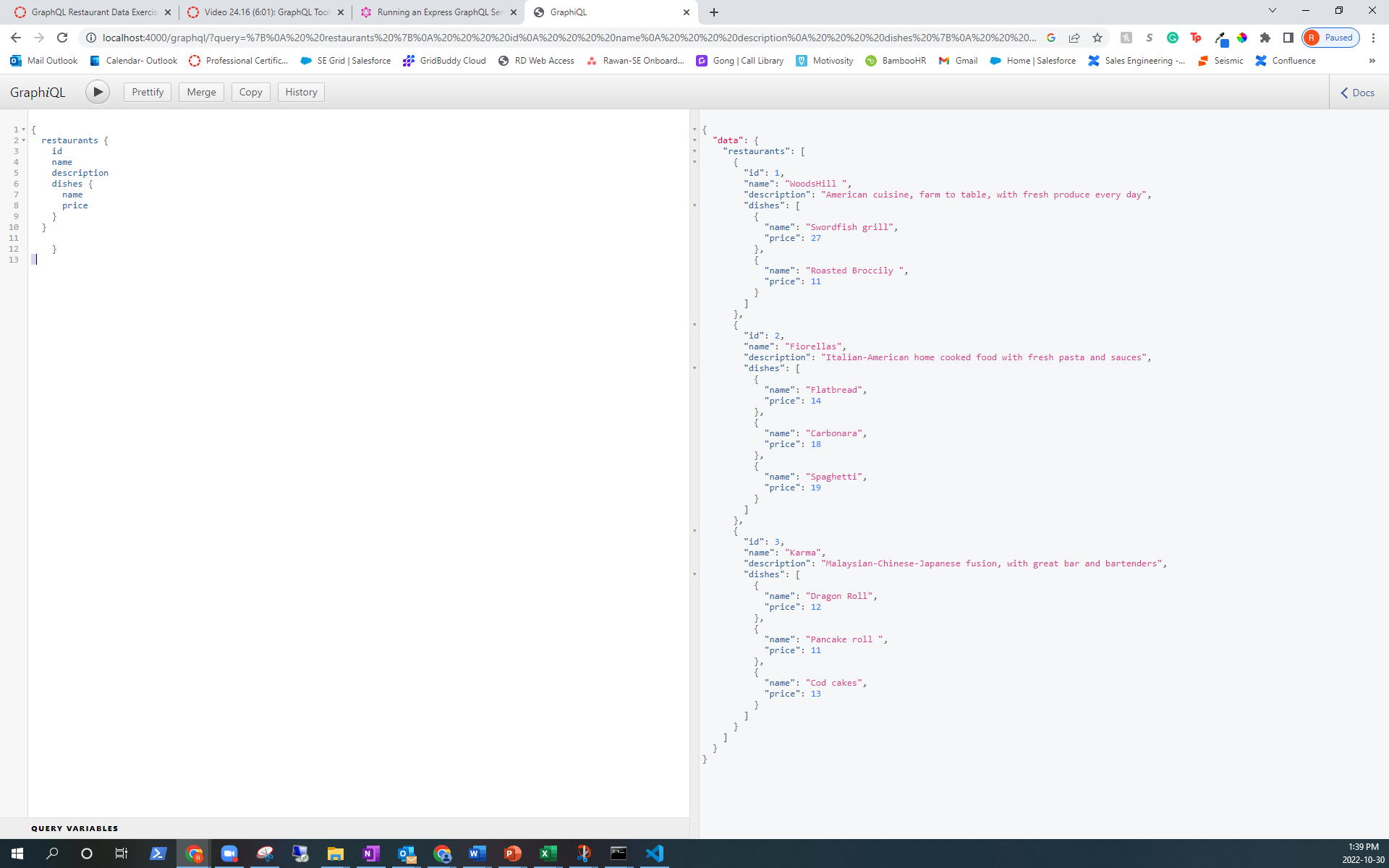Open GridBuddy Cloud bookmark
The image size is (1389, 868).
pos(445,61)
